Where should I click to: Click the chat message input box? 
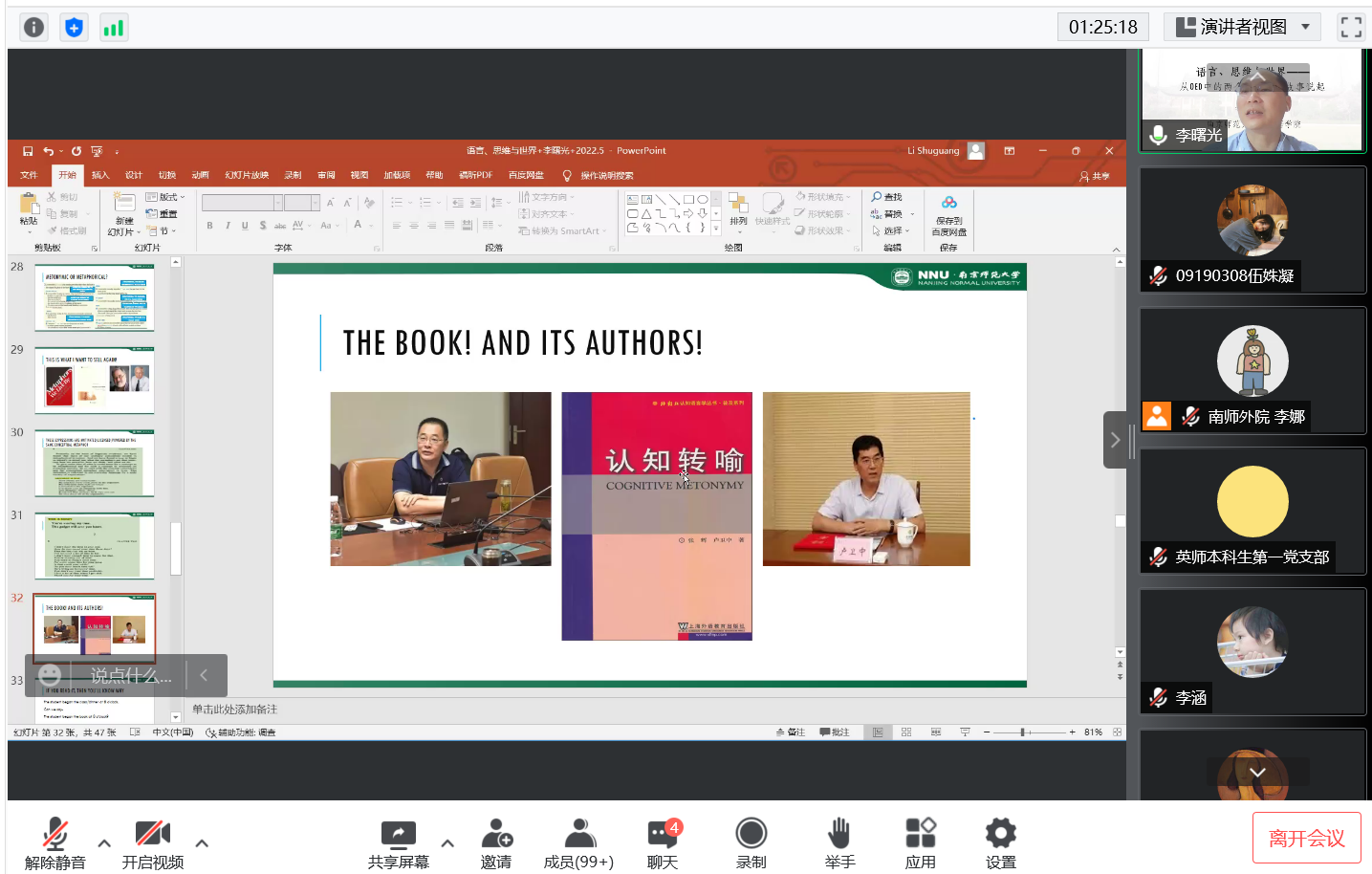(131, 675)
